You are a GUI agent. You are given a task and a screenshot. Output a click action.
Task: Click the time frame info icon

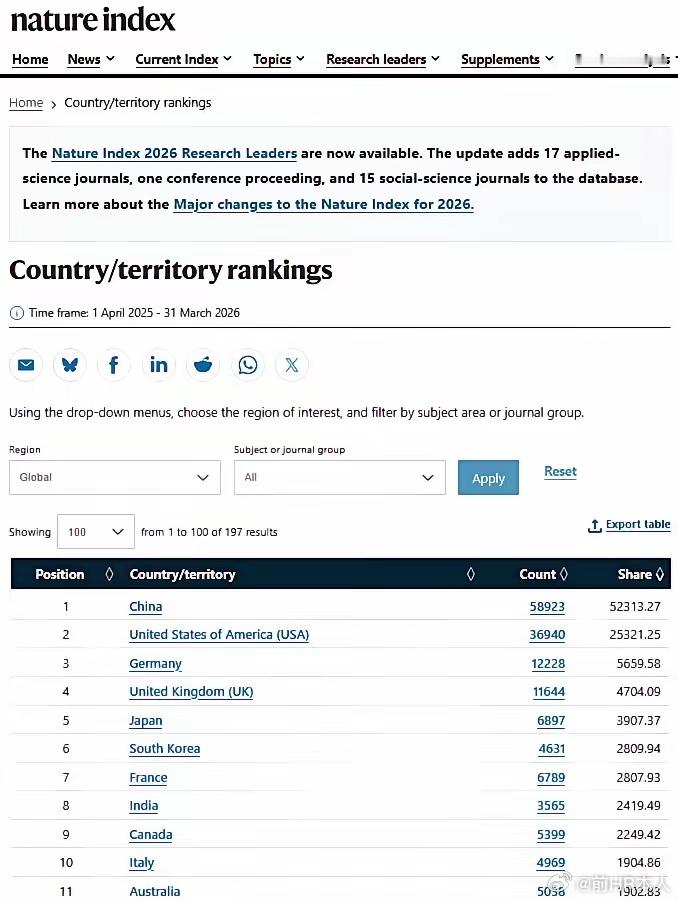click(17, 313)
